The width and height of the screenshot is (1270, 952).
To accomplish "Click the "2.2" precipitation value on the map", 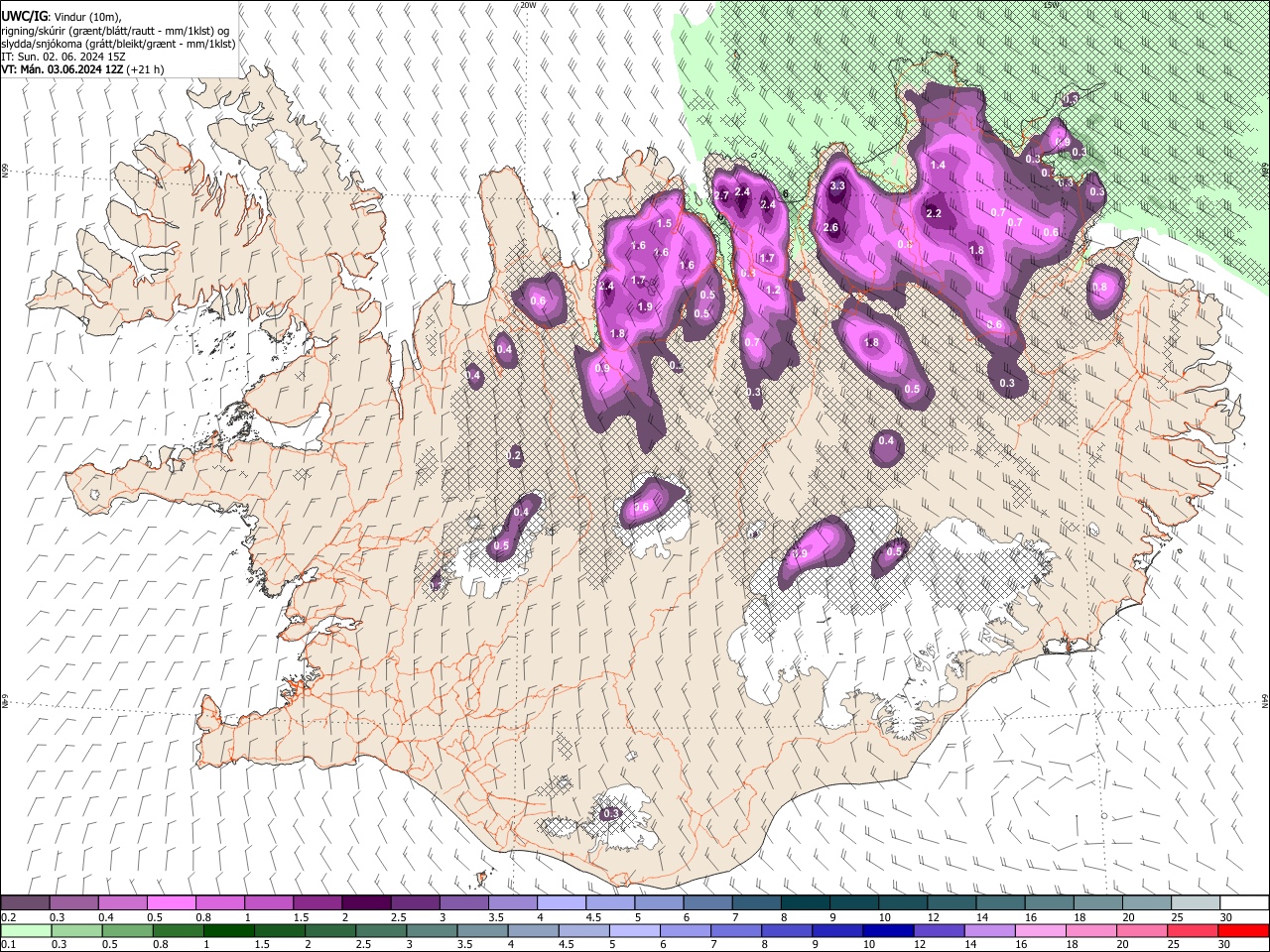I will tap(934, 213).
